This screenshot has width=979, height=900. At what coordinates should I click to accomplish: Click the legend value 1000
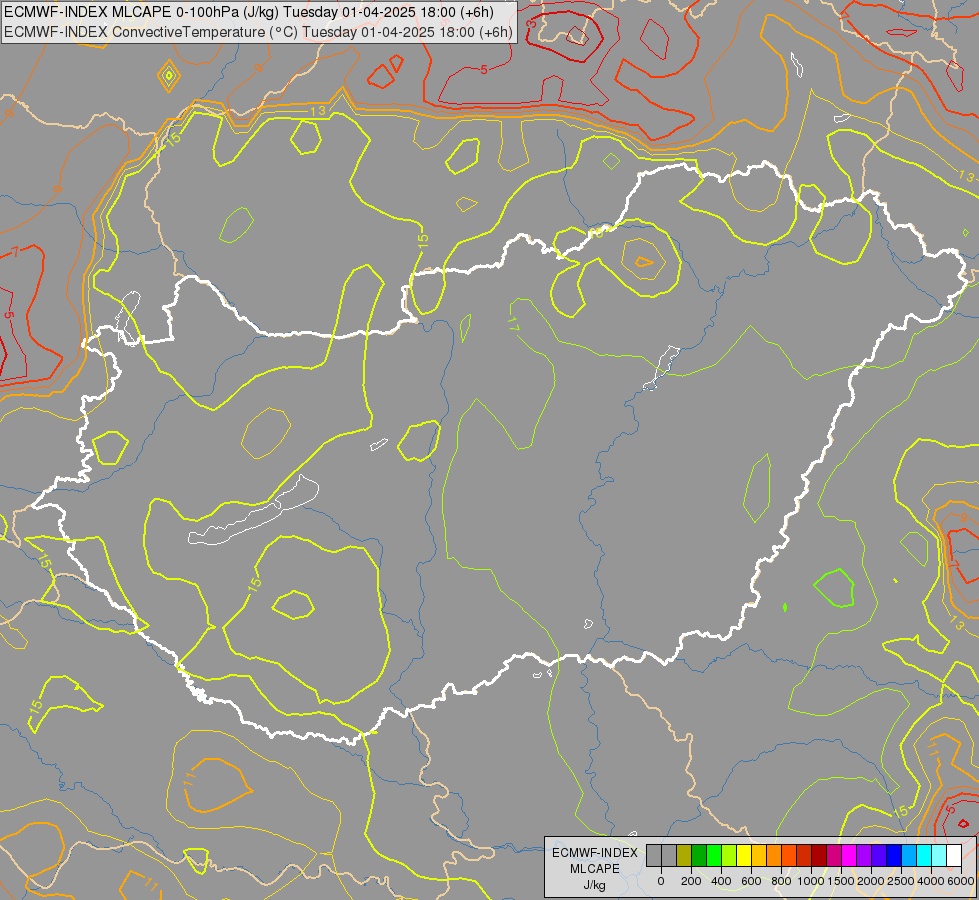[x=811, y=881]
